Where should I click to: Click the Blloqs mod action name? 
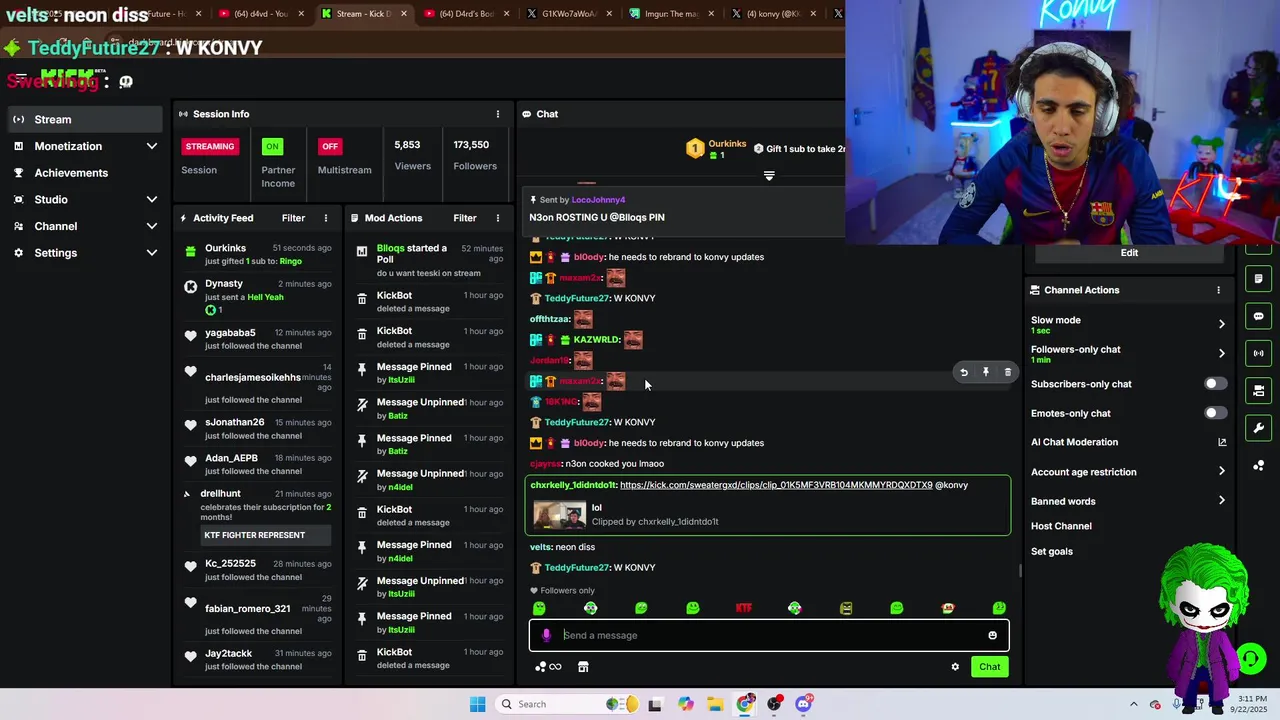point(391,248)
